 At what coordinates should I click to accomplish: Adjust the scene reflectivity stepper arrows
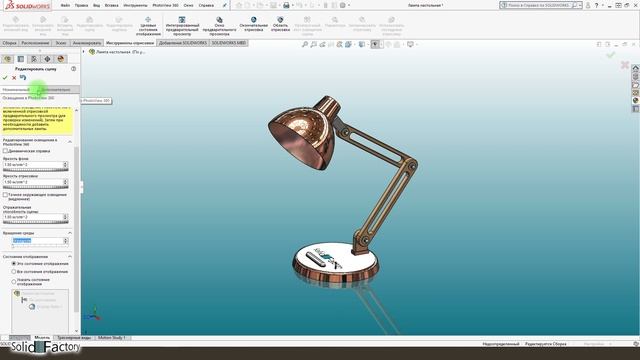click(x=65, y=217)
